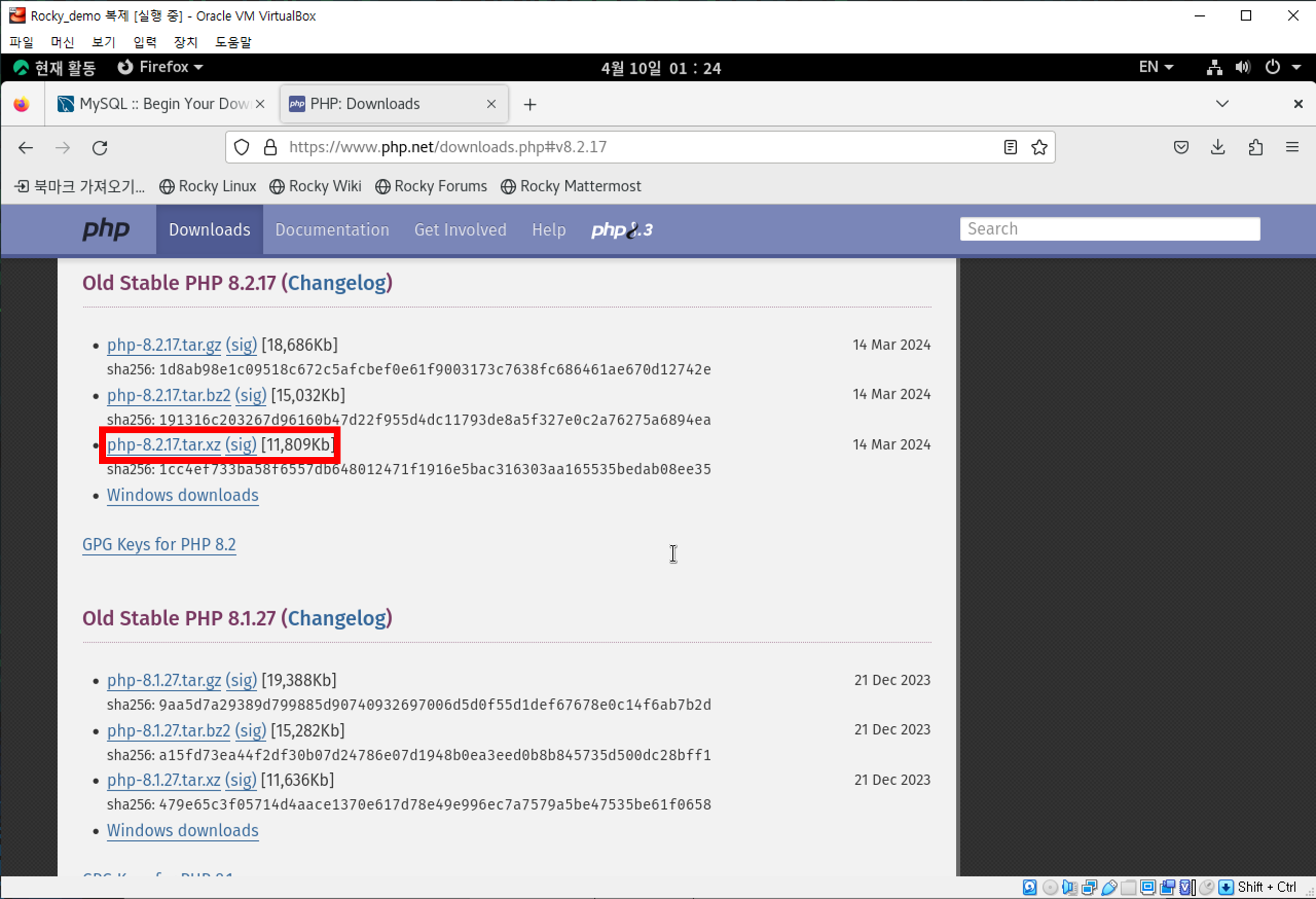Click the browser back arrow
The height and width of the screenshot is (899, 1316).
pyautogui.click(x=26, y=148)
